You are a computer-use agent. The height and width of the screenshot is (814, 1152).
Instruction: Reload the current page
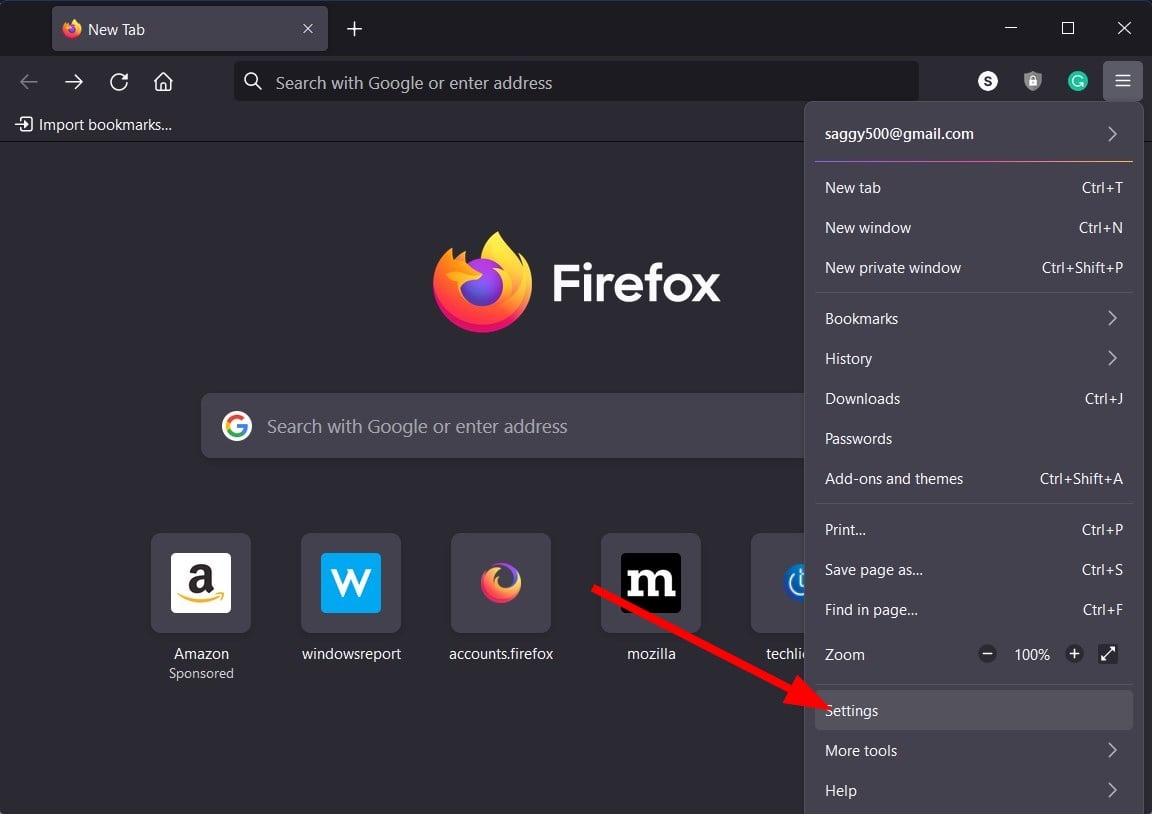119,82
